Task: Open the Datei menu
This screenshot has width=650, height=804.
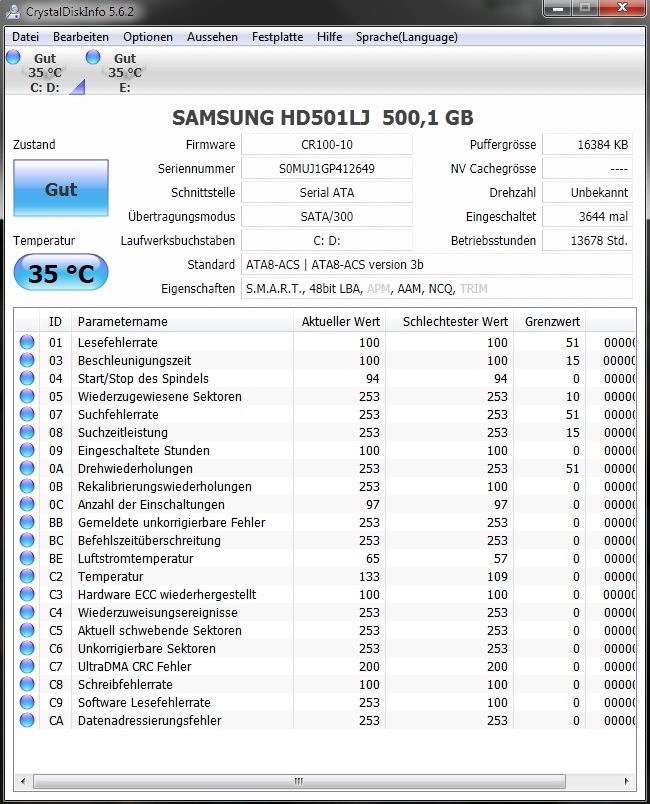Action: [x=25, y=37]
